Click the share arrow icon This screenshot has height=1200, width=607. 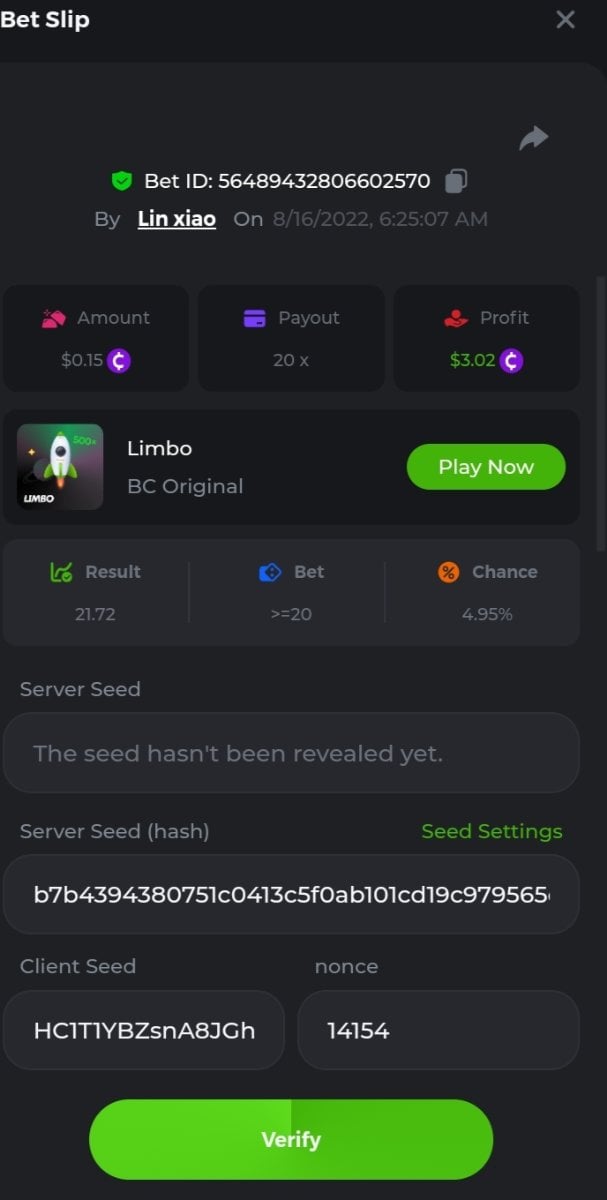[534, 138]
